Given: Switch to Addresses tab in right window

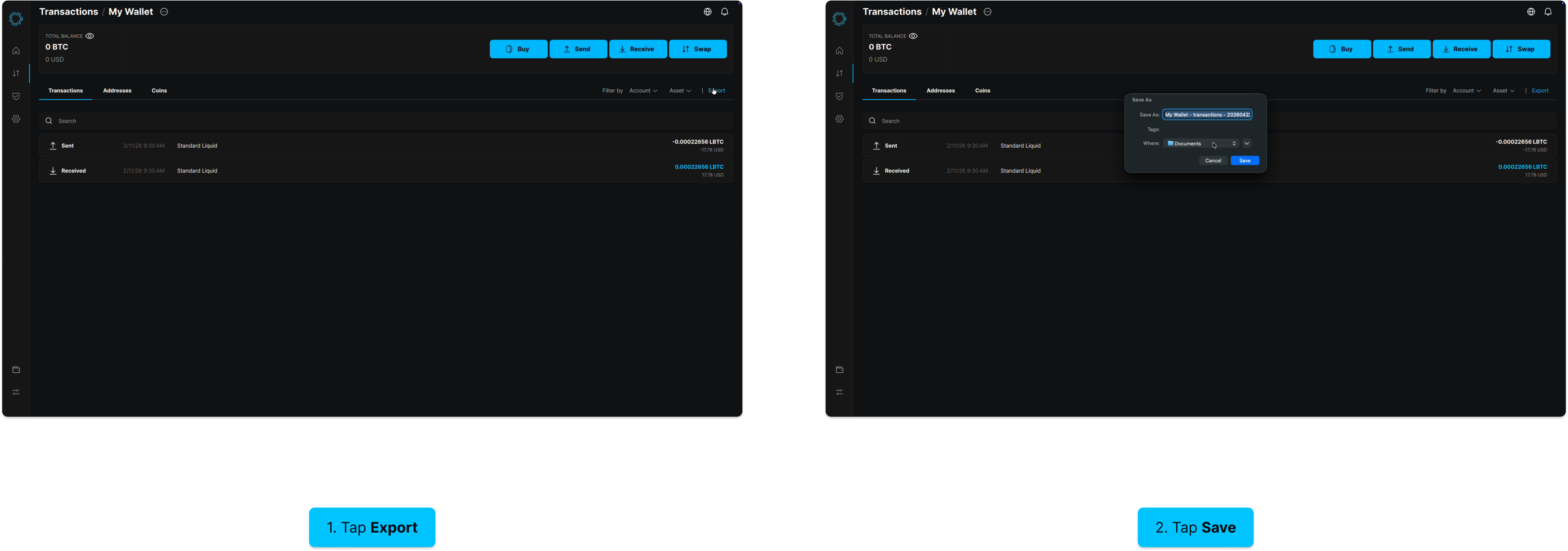Looking at the screenshot, I should pyautogui.click(x=941, y=91).
